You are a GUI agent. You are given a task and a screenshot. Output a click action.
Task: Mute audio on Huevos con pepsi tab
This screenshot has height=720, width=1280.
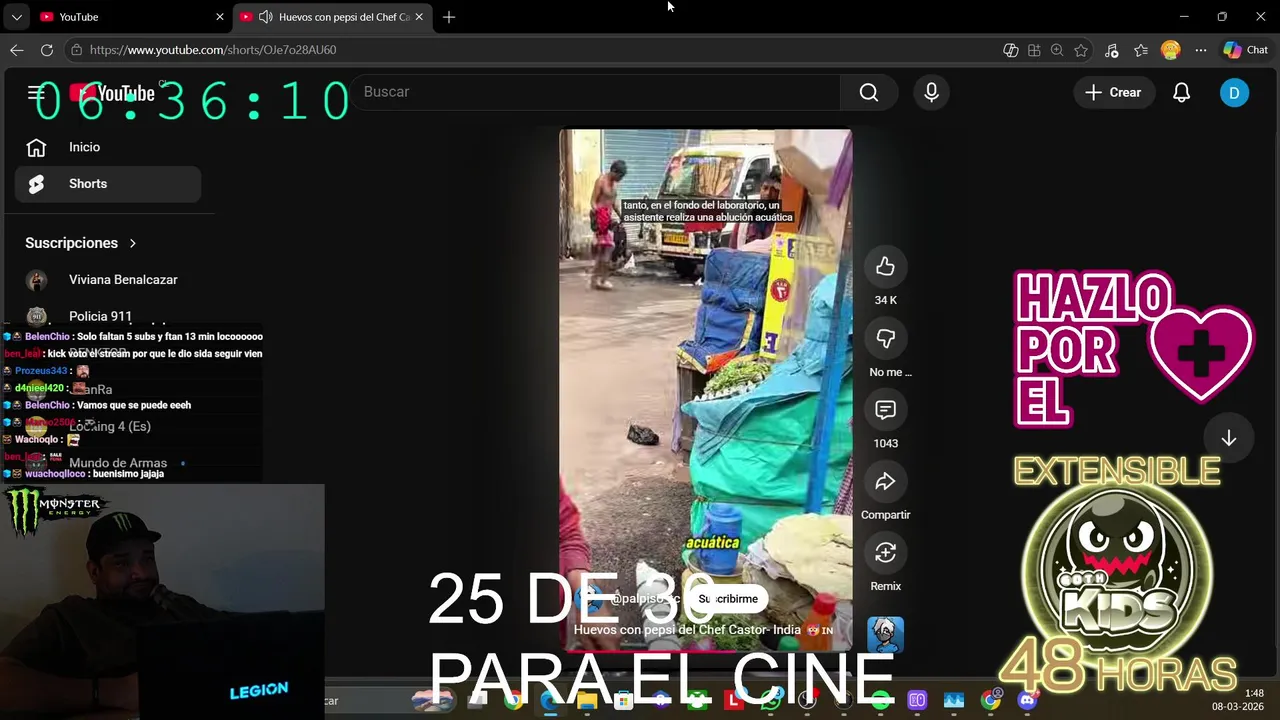(265, 17)
